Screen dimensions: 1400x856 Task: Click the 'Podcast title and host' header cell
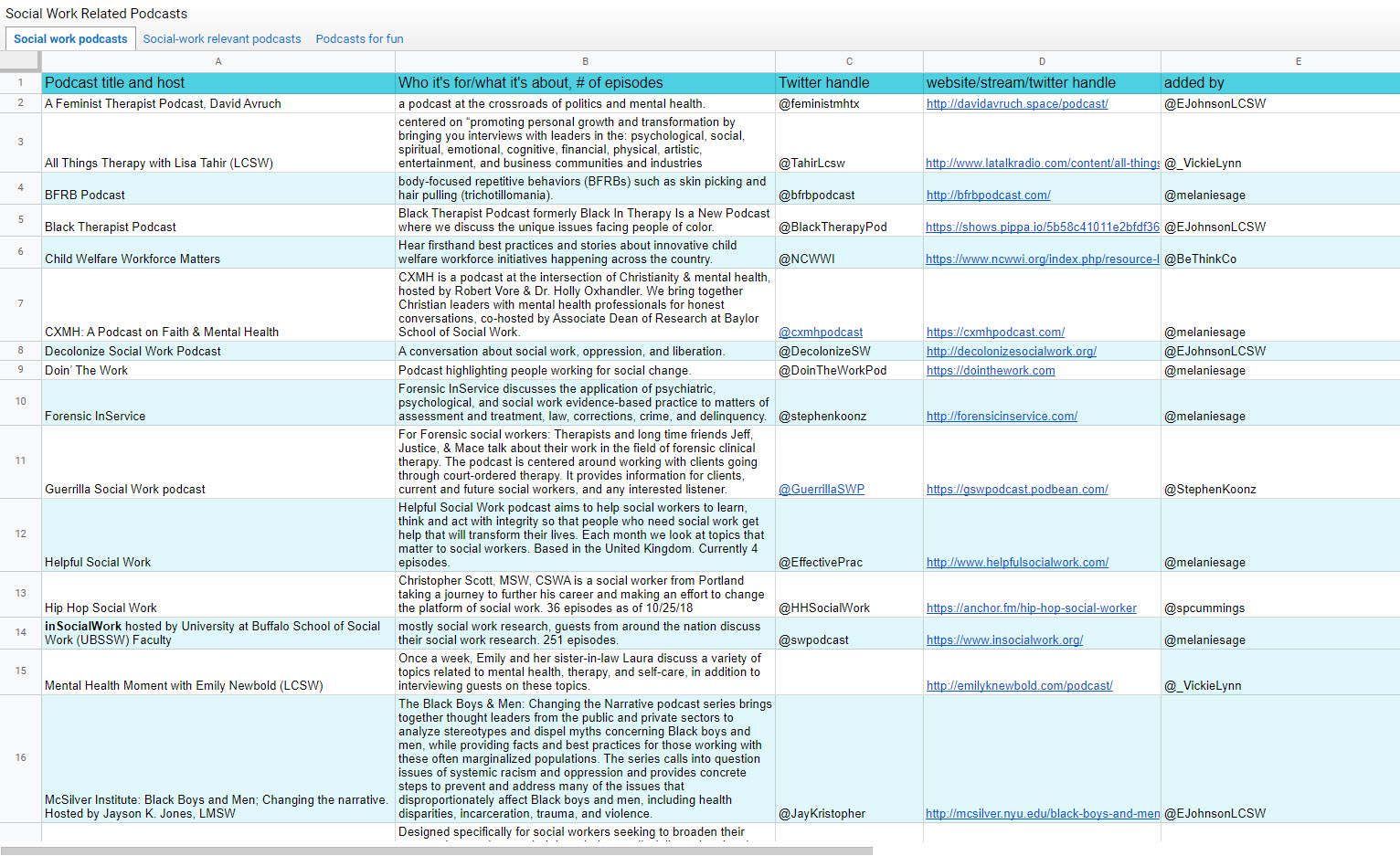point(218,83)
